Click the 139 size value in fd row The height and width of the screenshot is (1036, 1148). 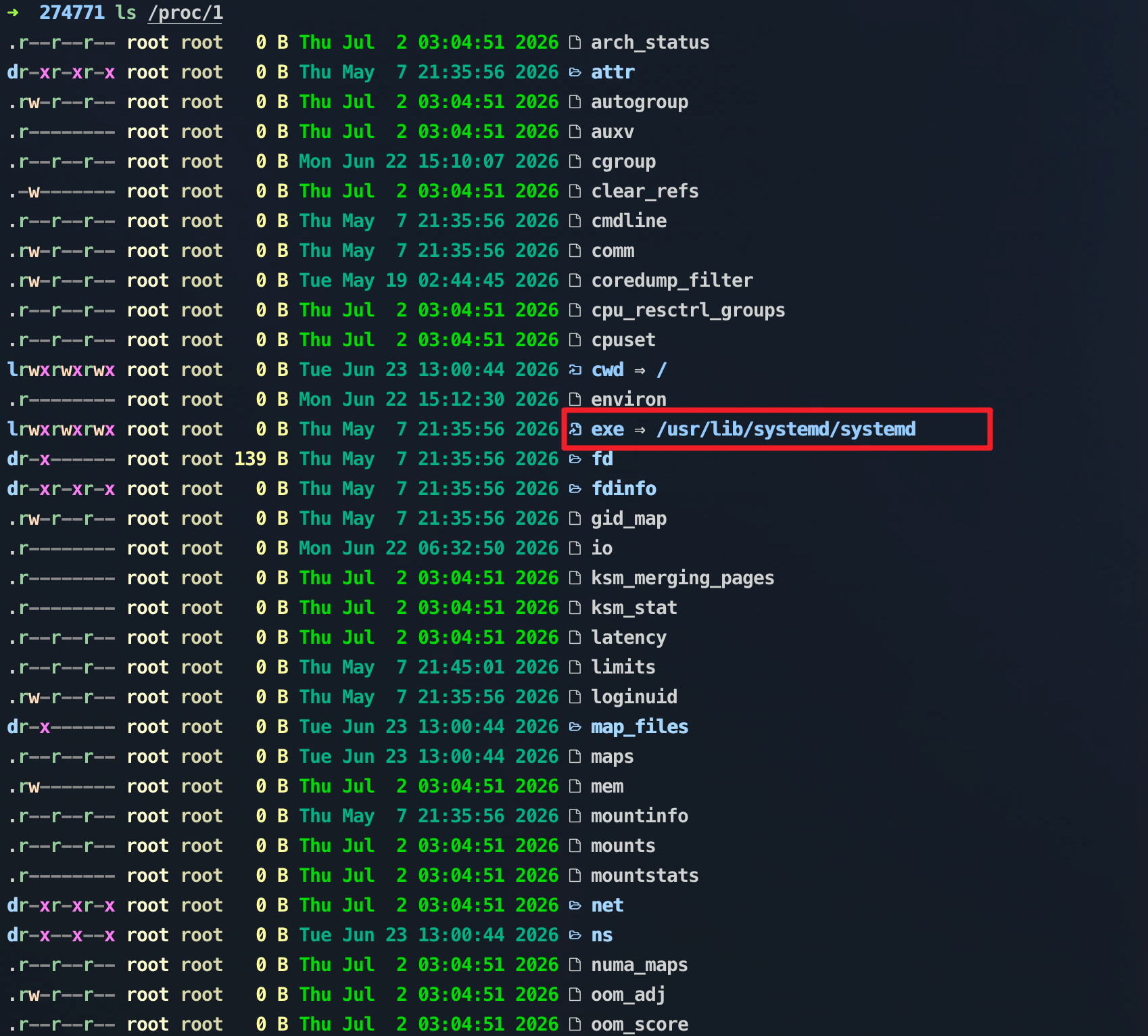(250, 459)
